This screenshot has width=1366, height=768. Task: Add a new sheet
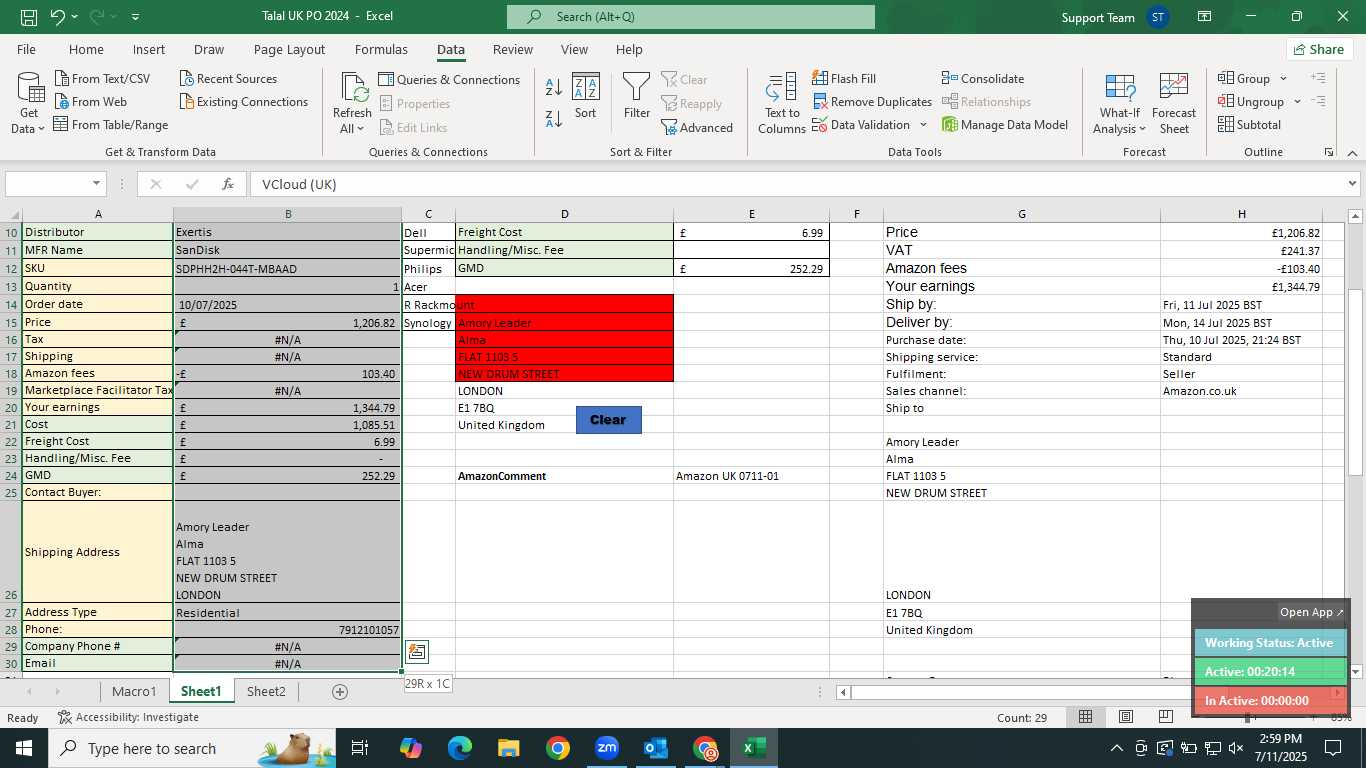coord(339,692)
